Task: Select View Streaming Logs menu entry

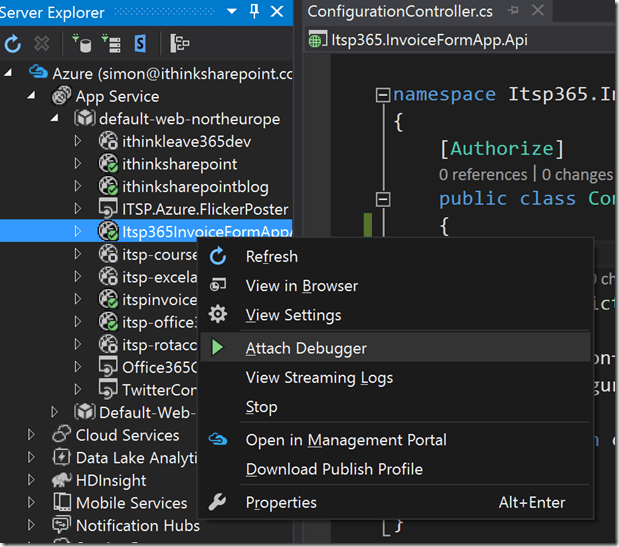Action: tap(319, 377)
